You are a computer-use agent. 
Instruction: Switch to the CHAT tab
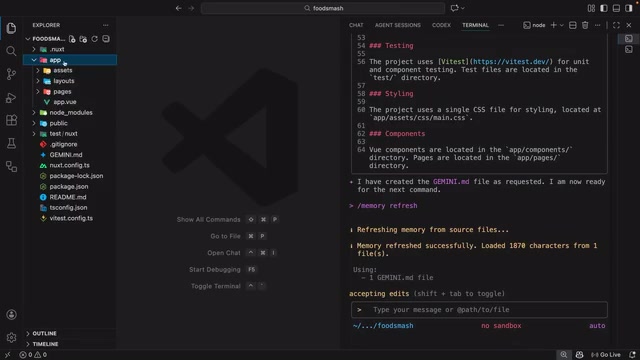tap(356, 25)
